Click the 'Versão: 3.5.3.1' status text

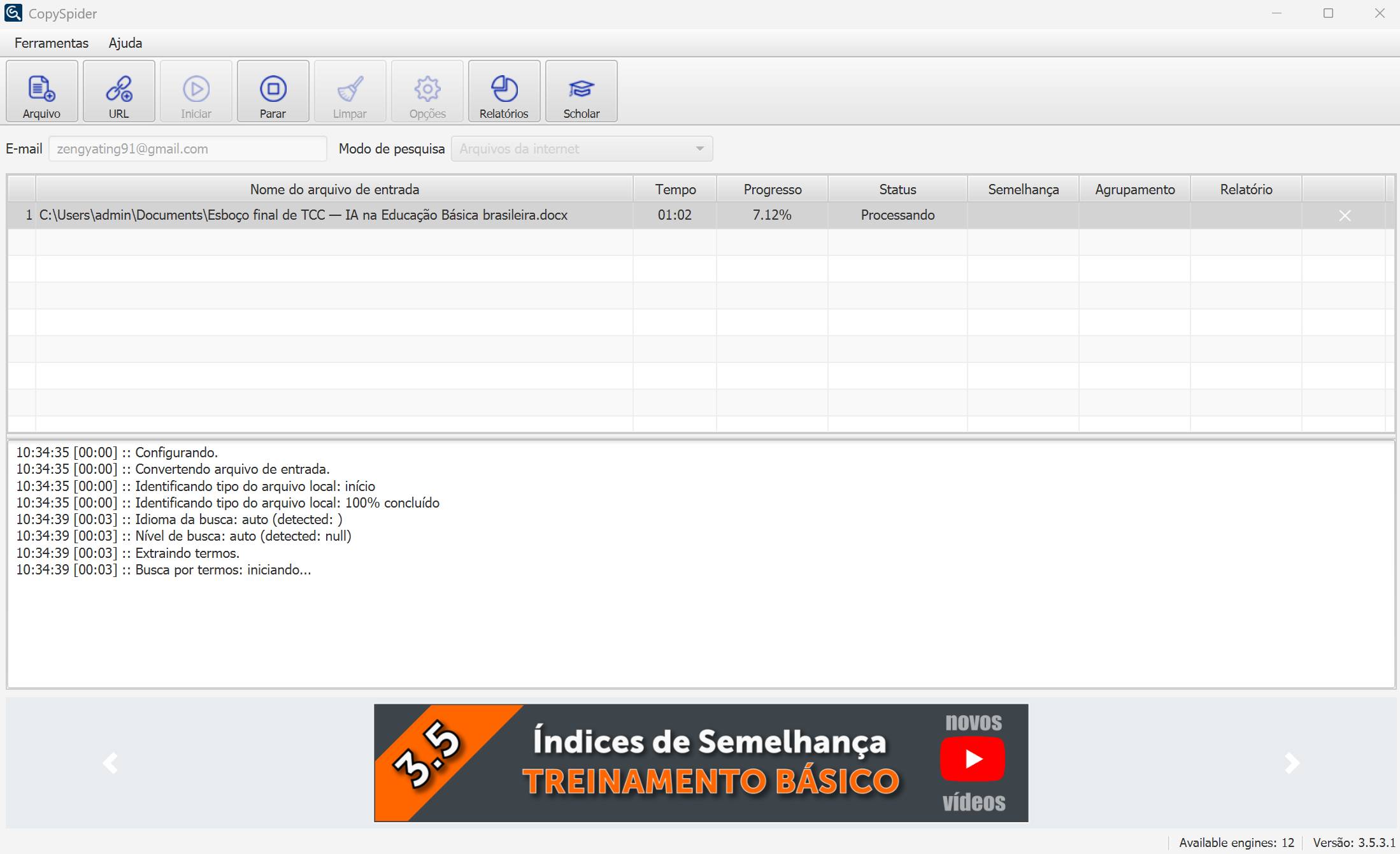(1354, 843)
